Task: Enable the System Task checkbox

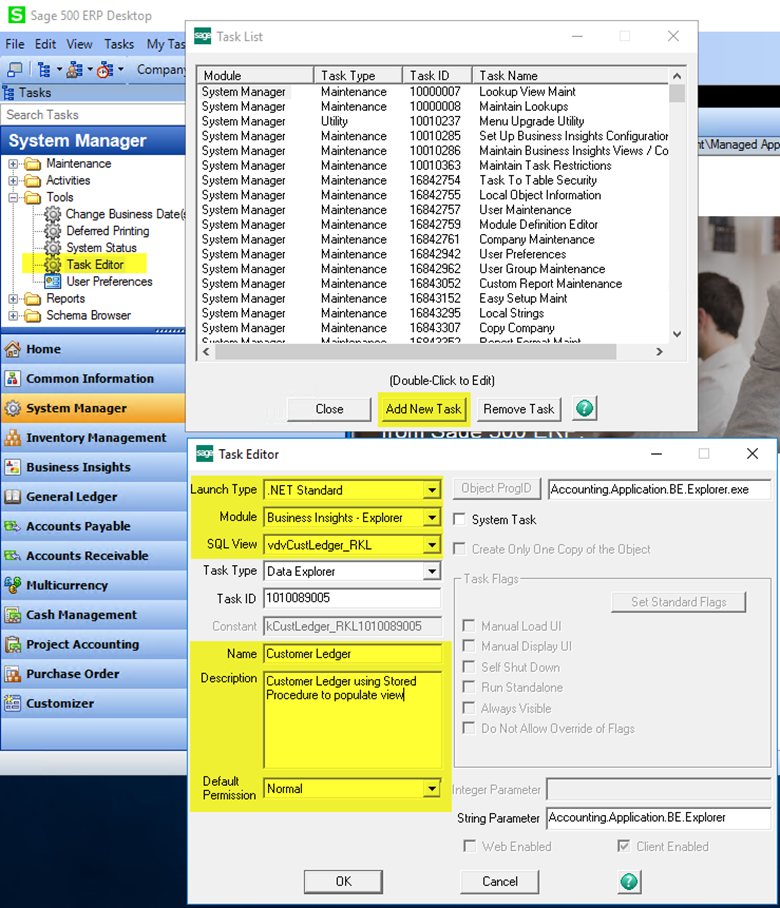Action: pos(460,520)
